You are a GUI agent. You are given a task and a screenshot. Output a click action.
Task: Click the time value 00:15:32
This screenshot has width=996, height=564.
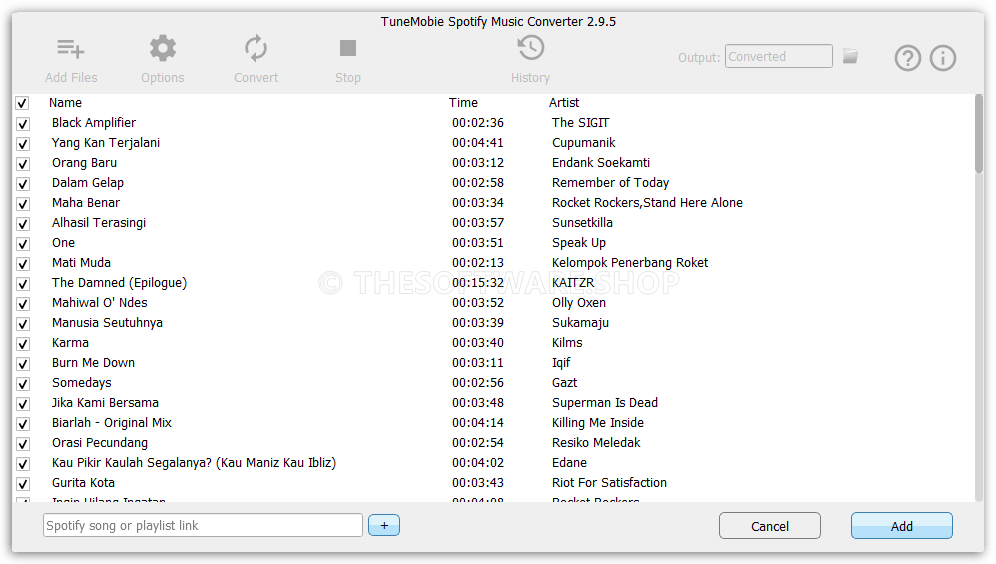tap(478, 283)
